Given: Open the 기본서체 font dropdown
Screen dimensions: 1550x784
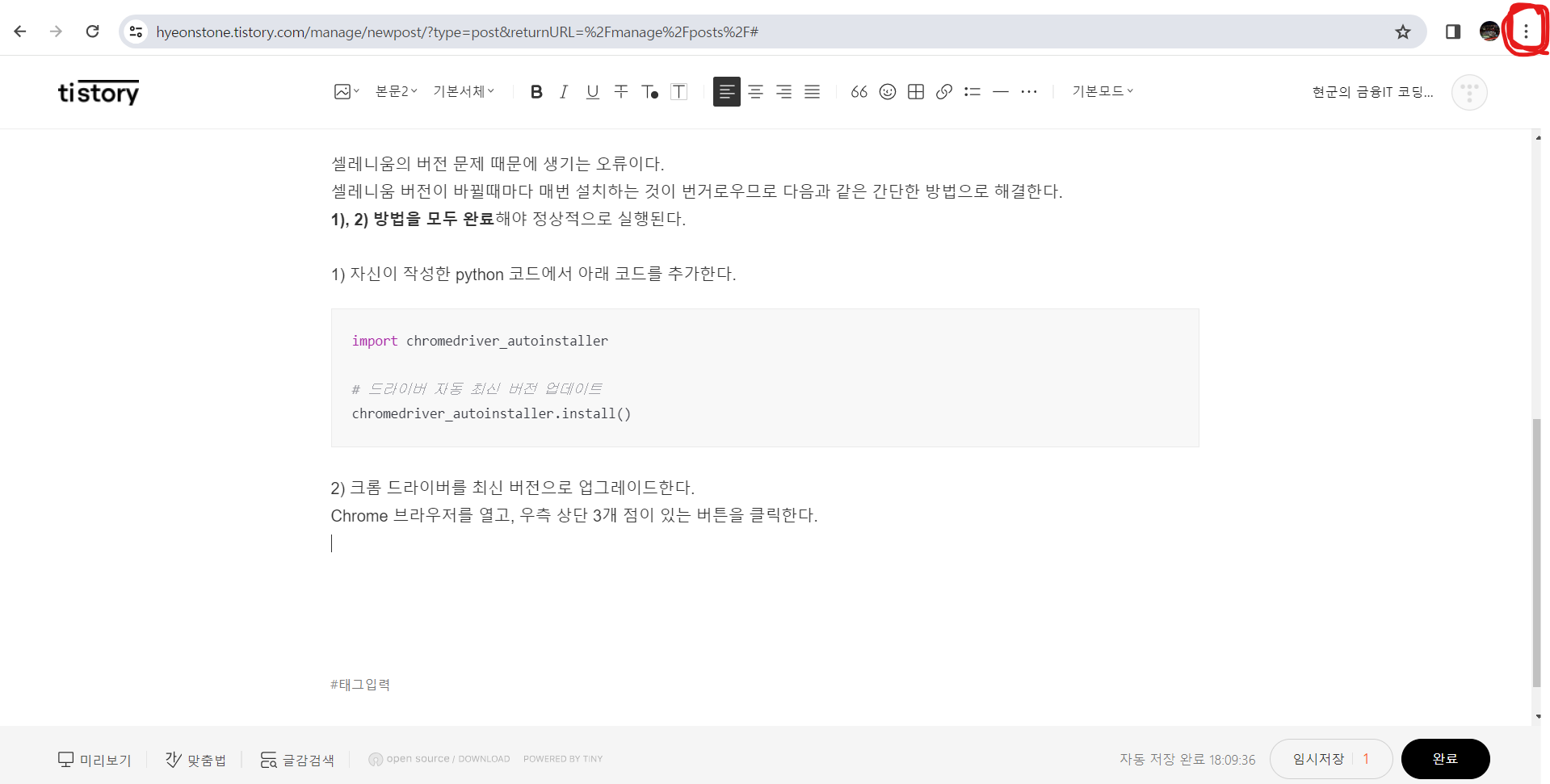Looking at the screenshot, I should [464, 92].
